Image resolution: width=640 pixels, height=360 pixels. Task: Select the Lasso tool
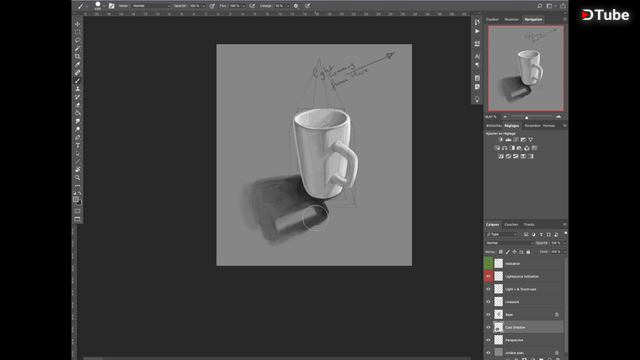[78, 40]
